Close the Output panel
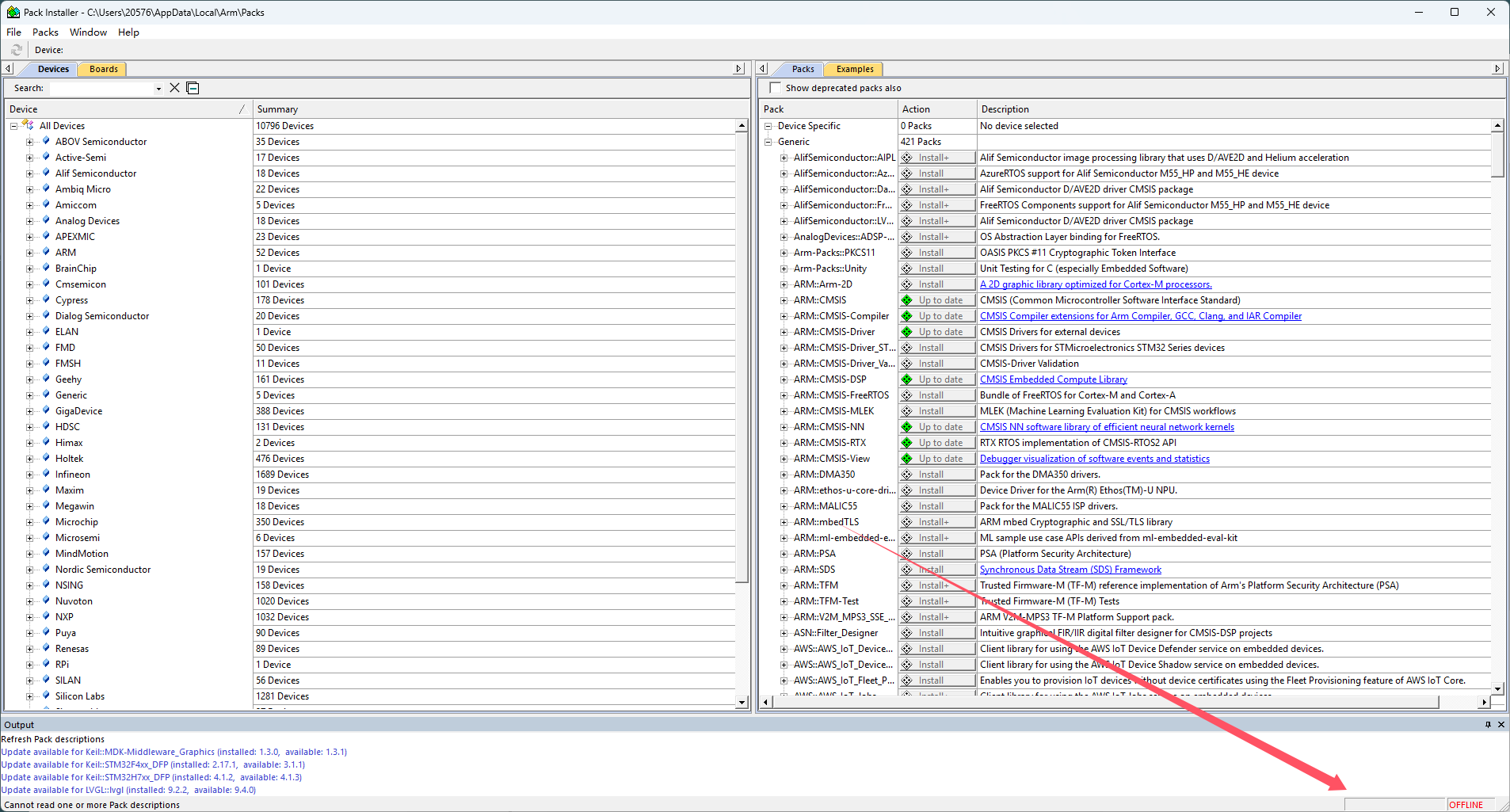Viewport: 1510px width, 812px height. (x=1500, y=725)
